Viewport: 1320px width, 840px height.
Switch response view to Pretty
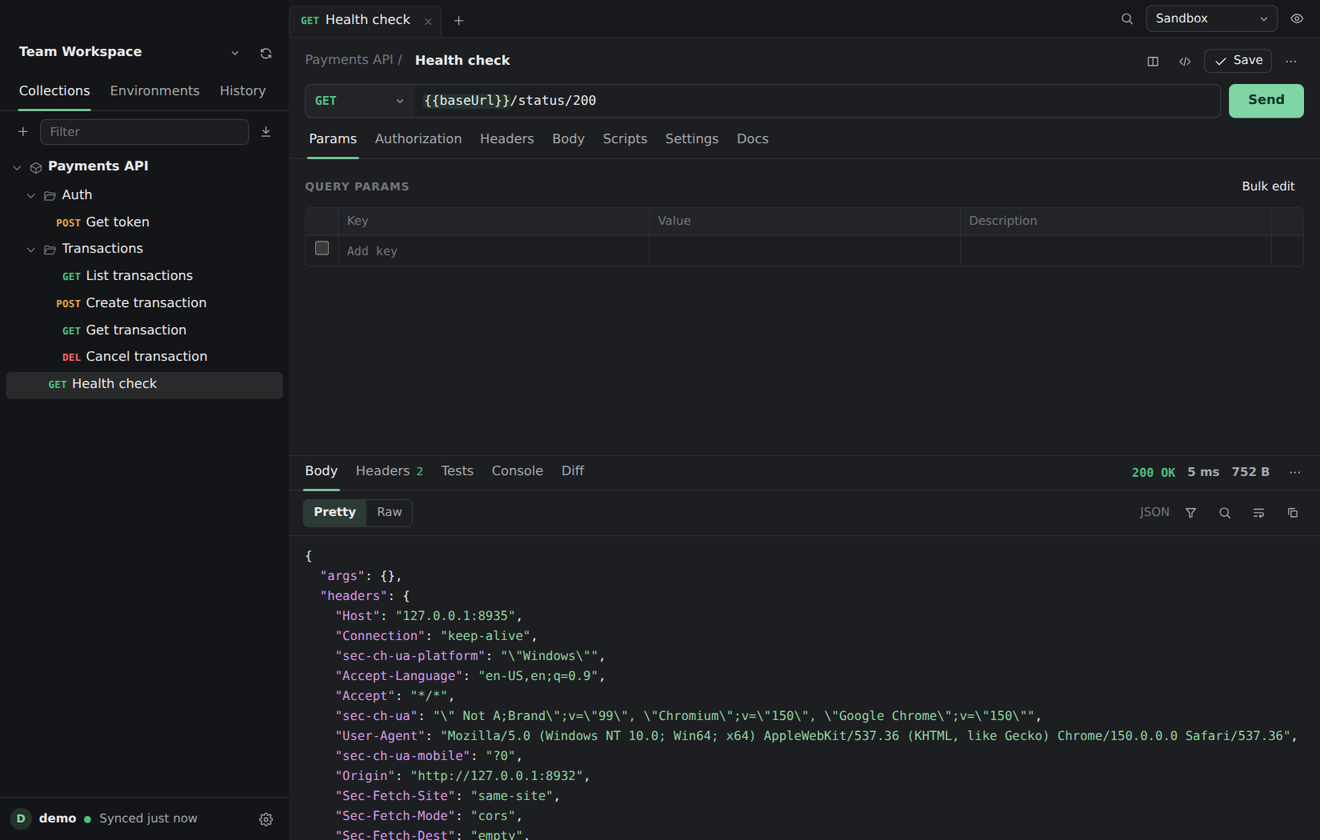point(335,512)
